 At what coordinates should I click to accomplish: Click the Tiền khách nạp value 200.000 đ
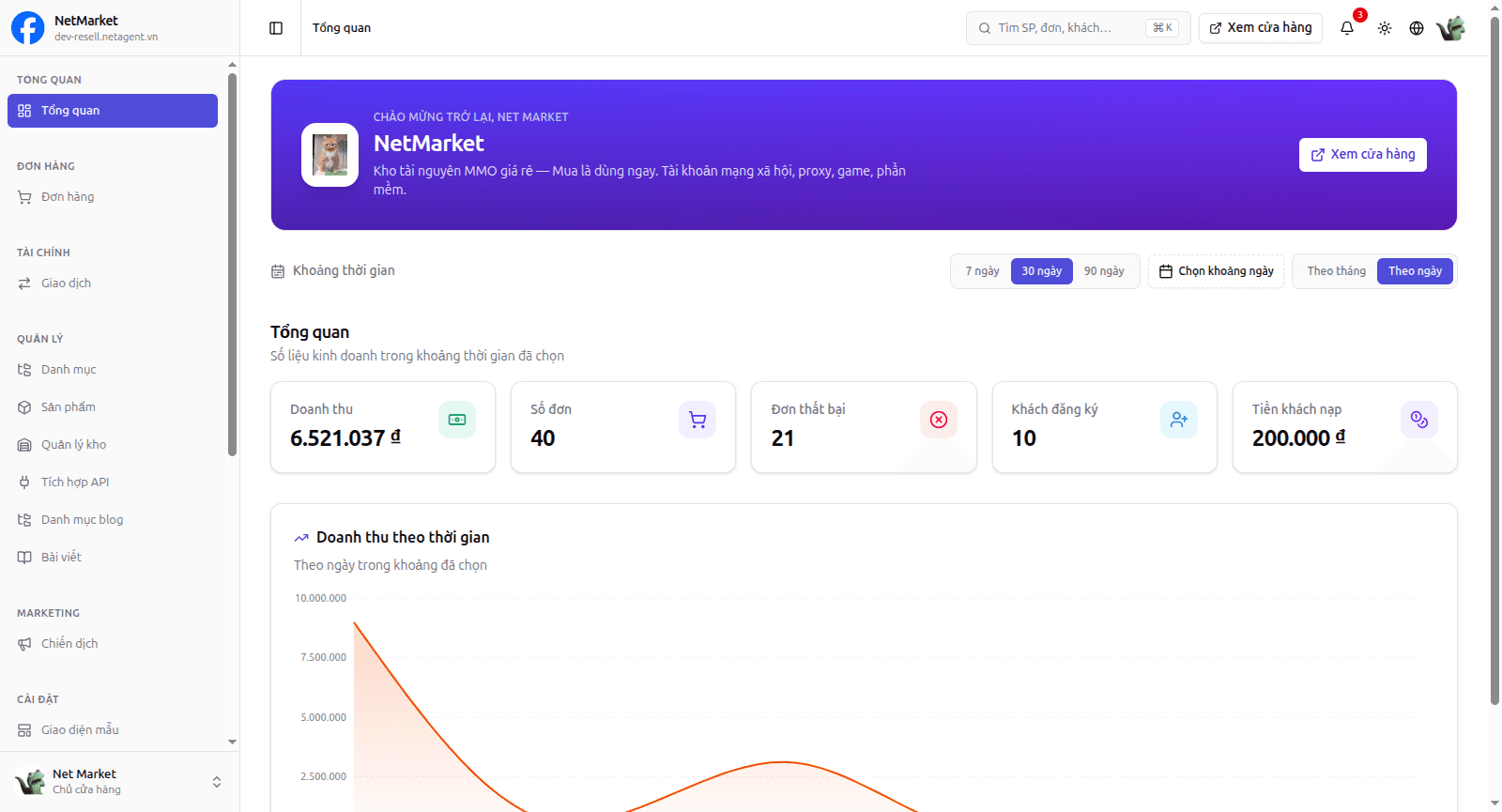pos(1299,438)
